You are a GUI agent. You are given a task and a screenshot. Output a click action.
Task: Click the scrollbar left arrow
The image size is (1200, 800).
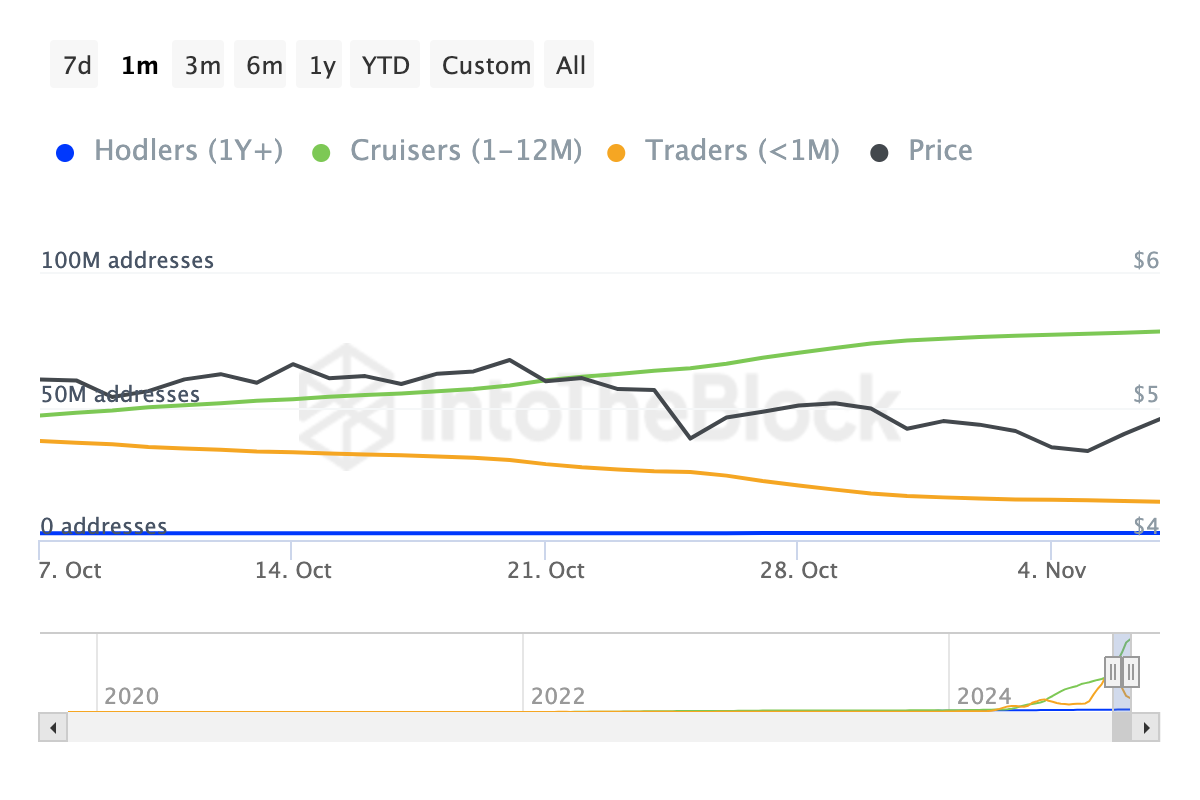tap(53, 727)
